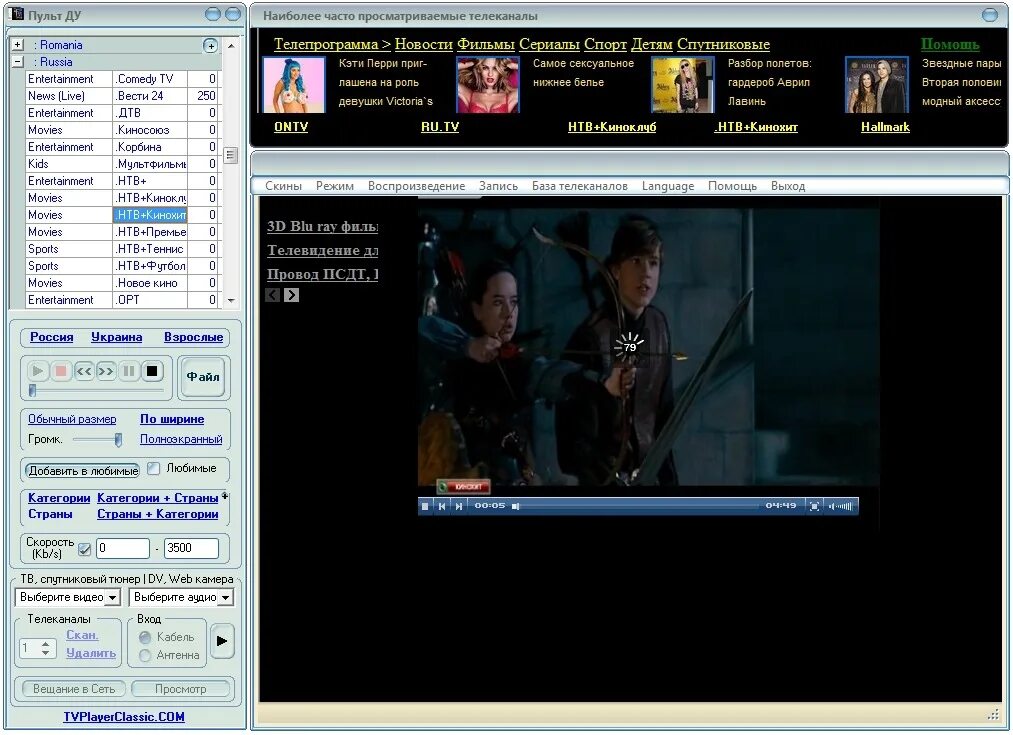1013x735 pixels.
Task: Go to next ad with right arrow
Action: tap(291, 295)
